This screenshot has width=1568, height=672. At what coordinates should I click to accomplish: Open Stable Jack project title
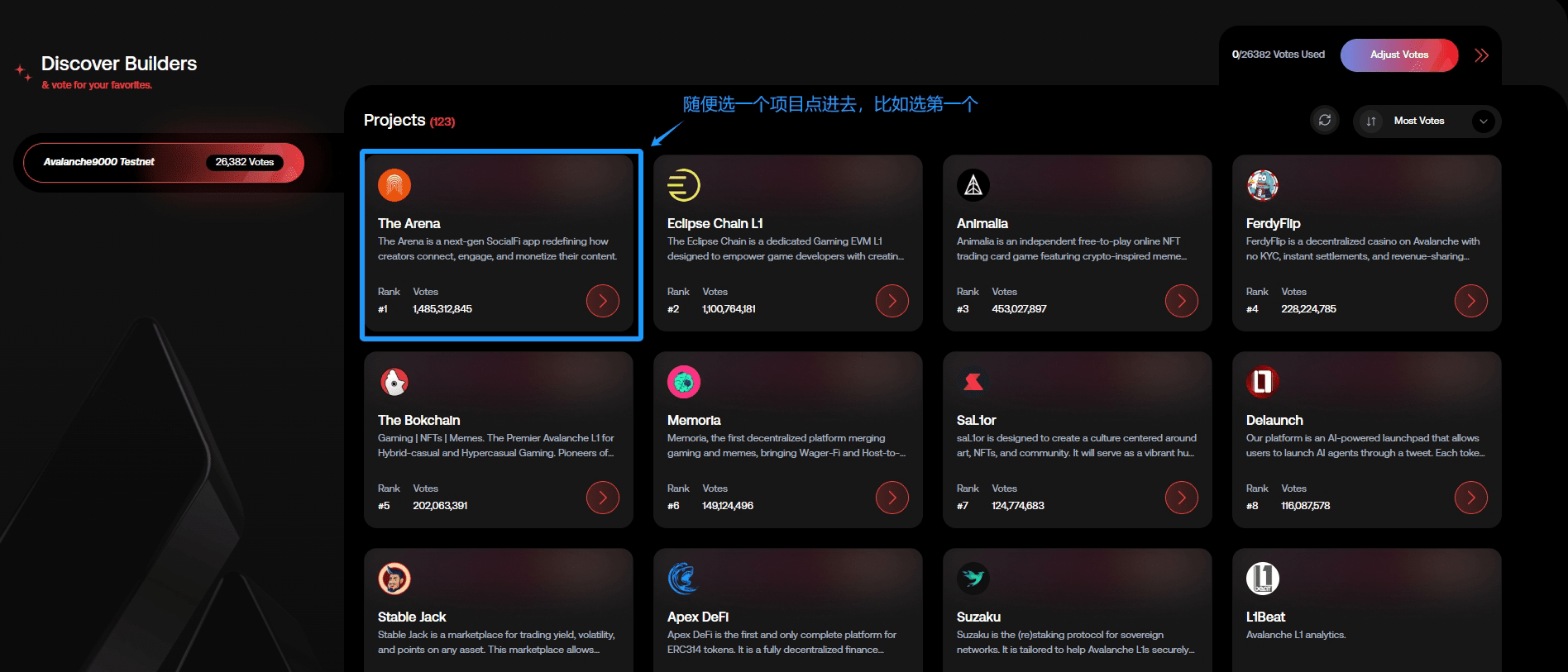click(411, 617)
